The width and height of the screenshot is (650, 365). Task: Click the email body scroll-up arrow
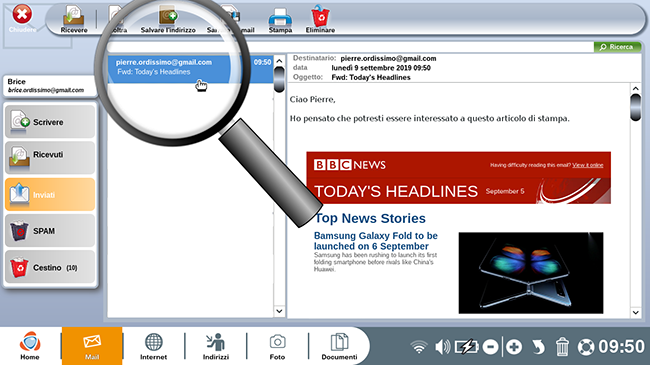click(x=635, y=88)
